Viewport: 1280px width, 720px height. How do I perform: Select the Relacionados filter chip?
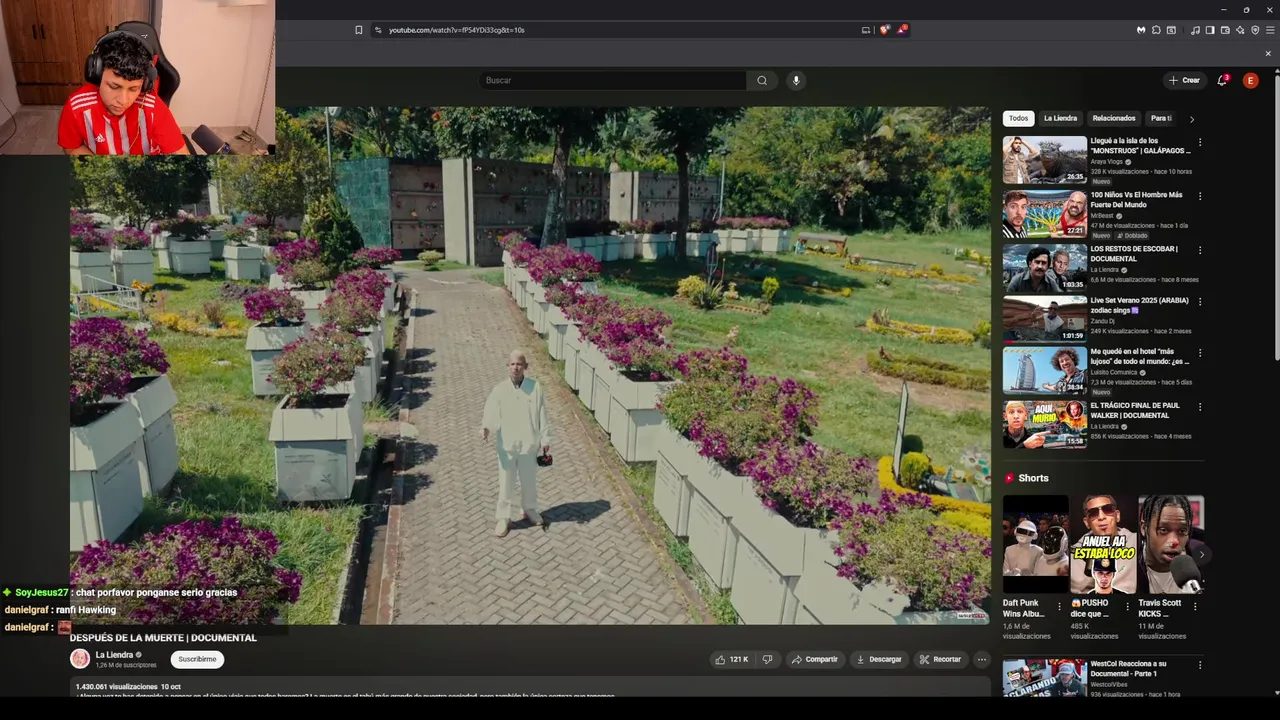coord(1114,118)
